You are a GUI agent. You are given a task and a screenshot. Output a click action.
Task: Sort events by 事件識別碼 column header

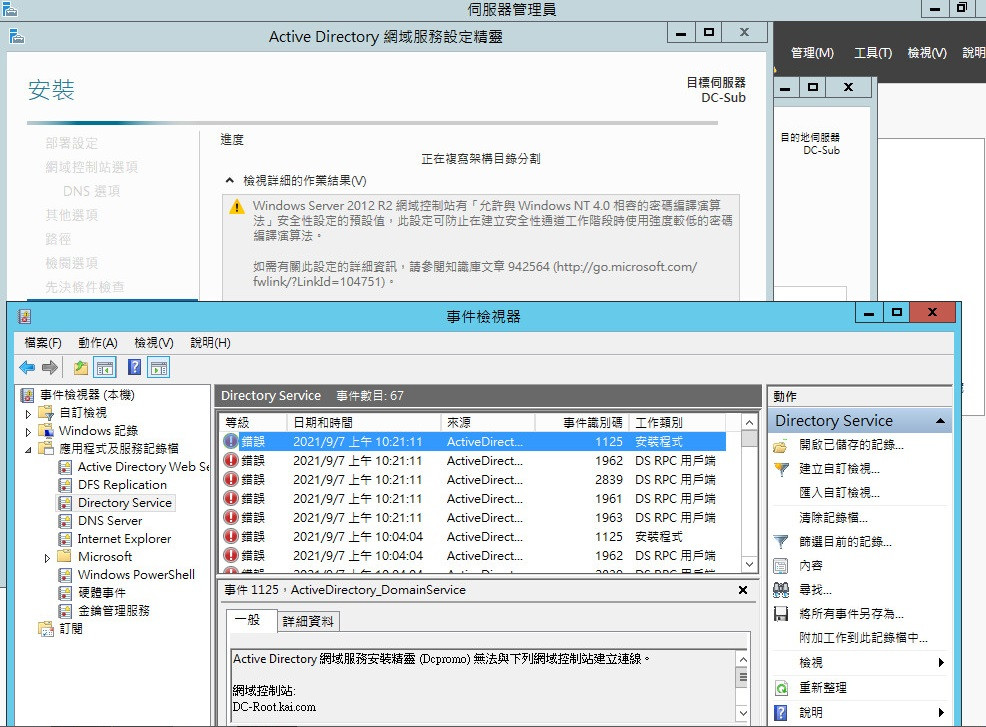click(582, 423)
